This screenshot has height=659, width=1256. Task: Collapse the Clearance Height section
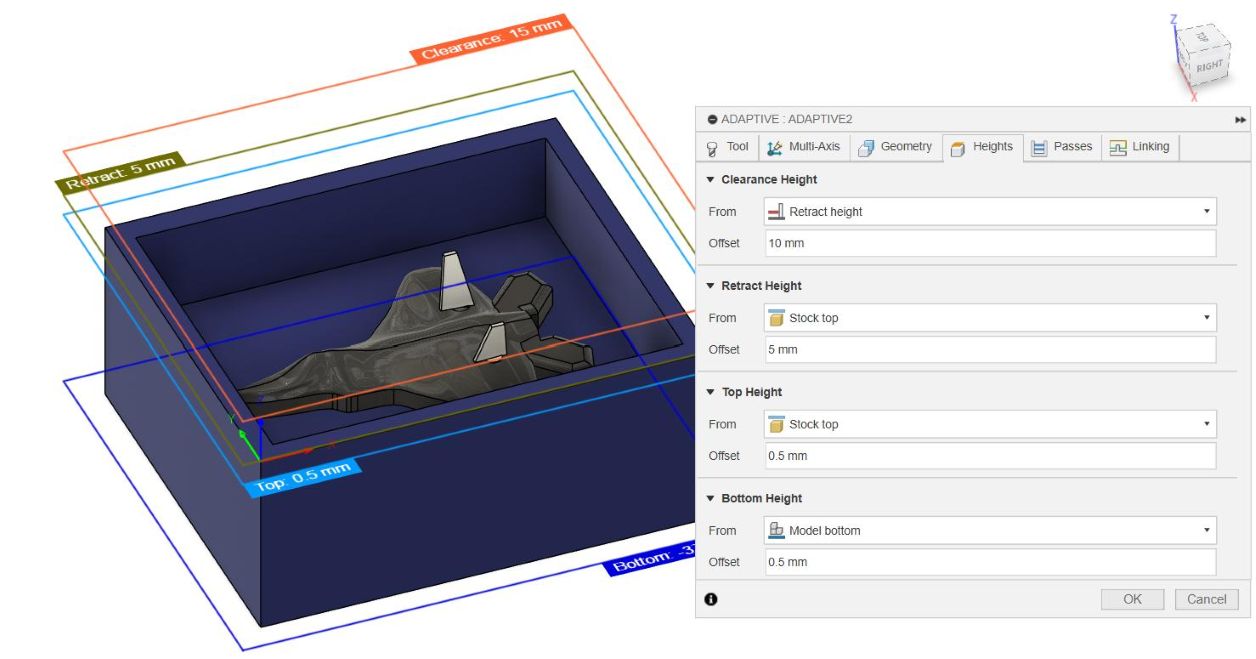[710, 180]
